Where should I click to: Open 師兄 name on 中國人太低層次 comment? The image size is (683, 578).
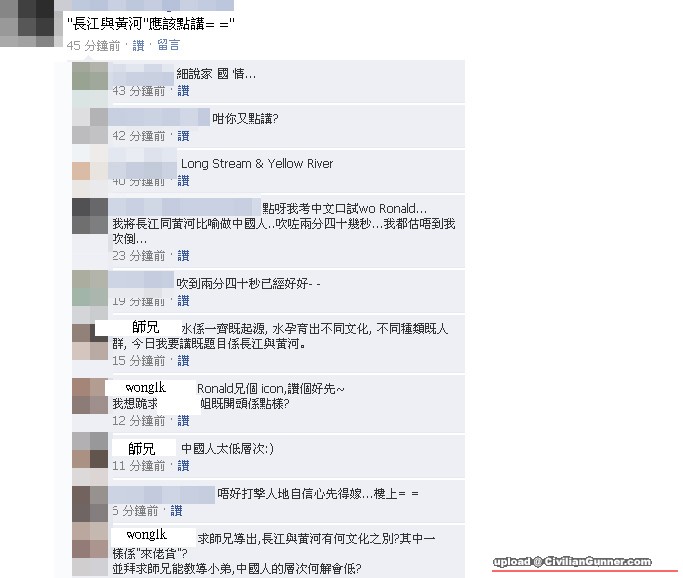(142, 448)
